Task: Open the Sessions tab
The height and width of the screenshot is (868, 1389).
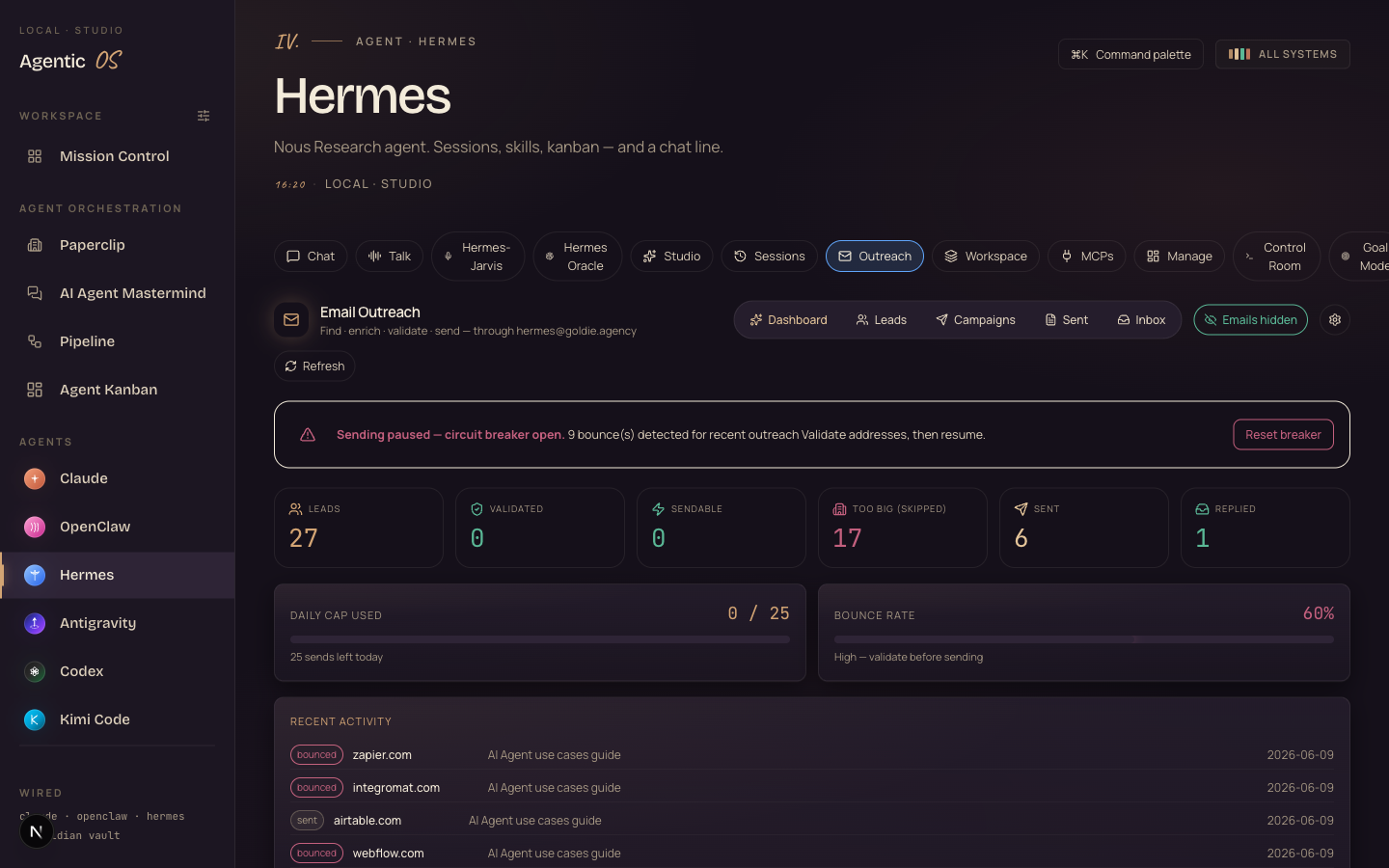Action: (769, 257)
